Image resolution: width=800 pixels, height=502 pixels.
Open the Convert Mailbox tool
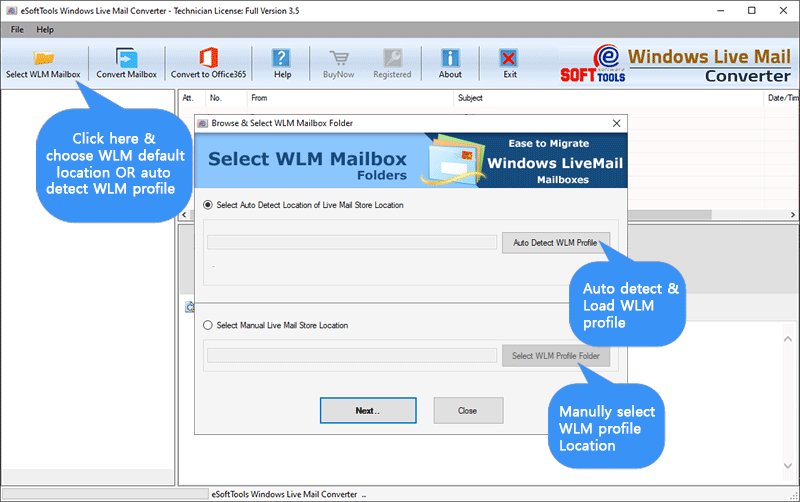click(x=127, y=64)
